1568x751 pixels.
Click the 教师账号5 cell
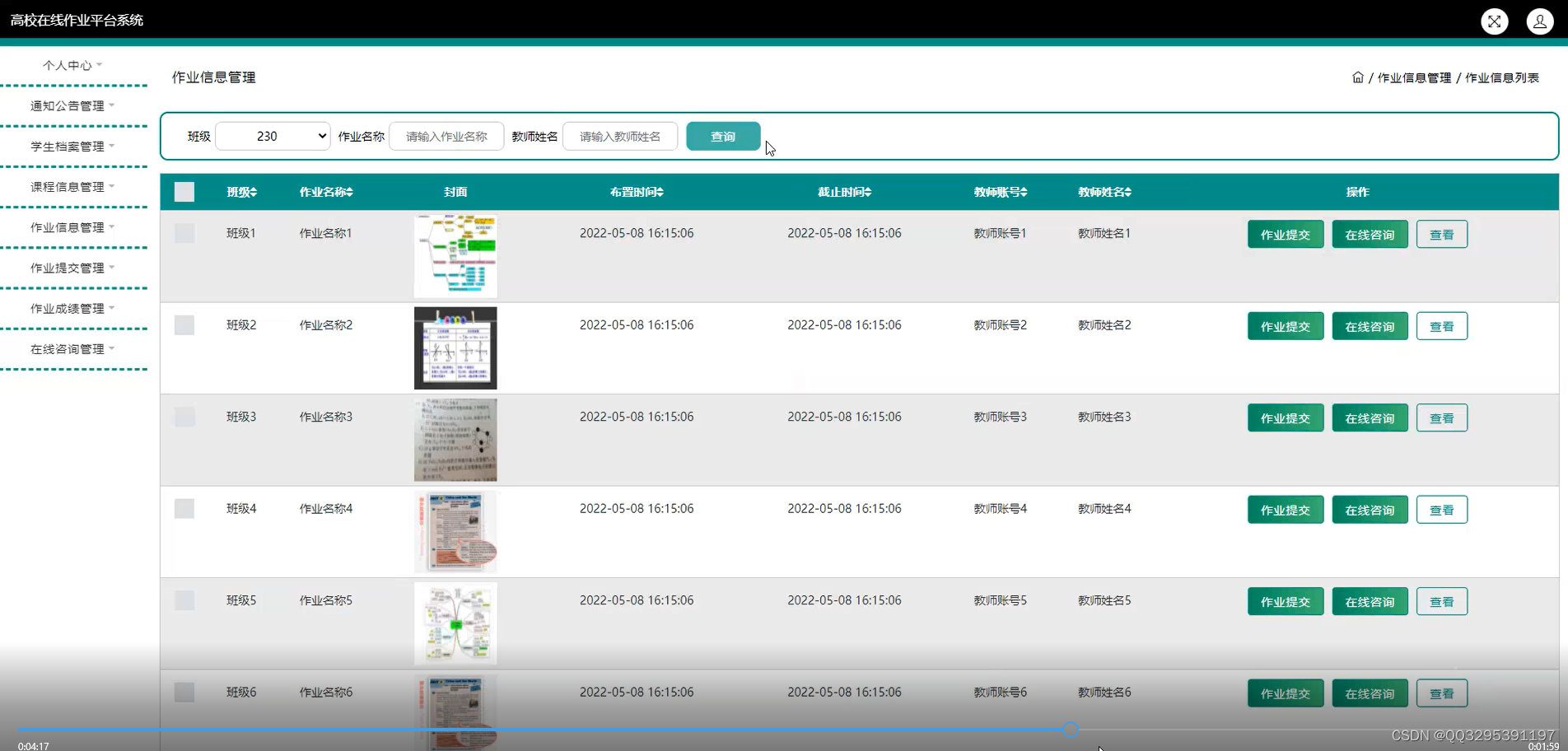click(1000, 600)
